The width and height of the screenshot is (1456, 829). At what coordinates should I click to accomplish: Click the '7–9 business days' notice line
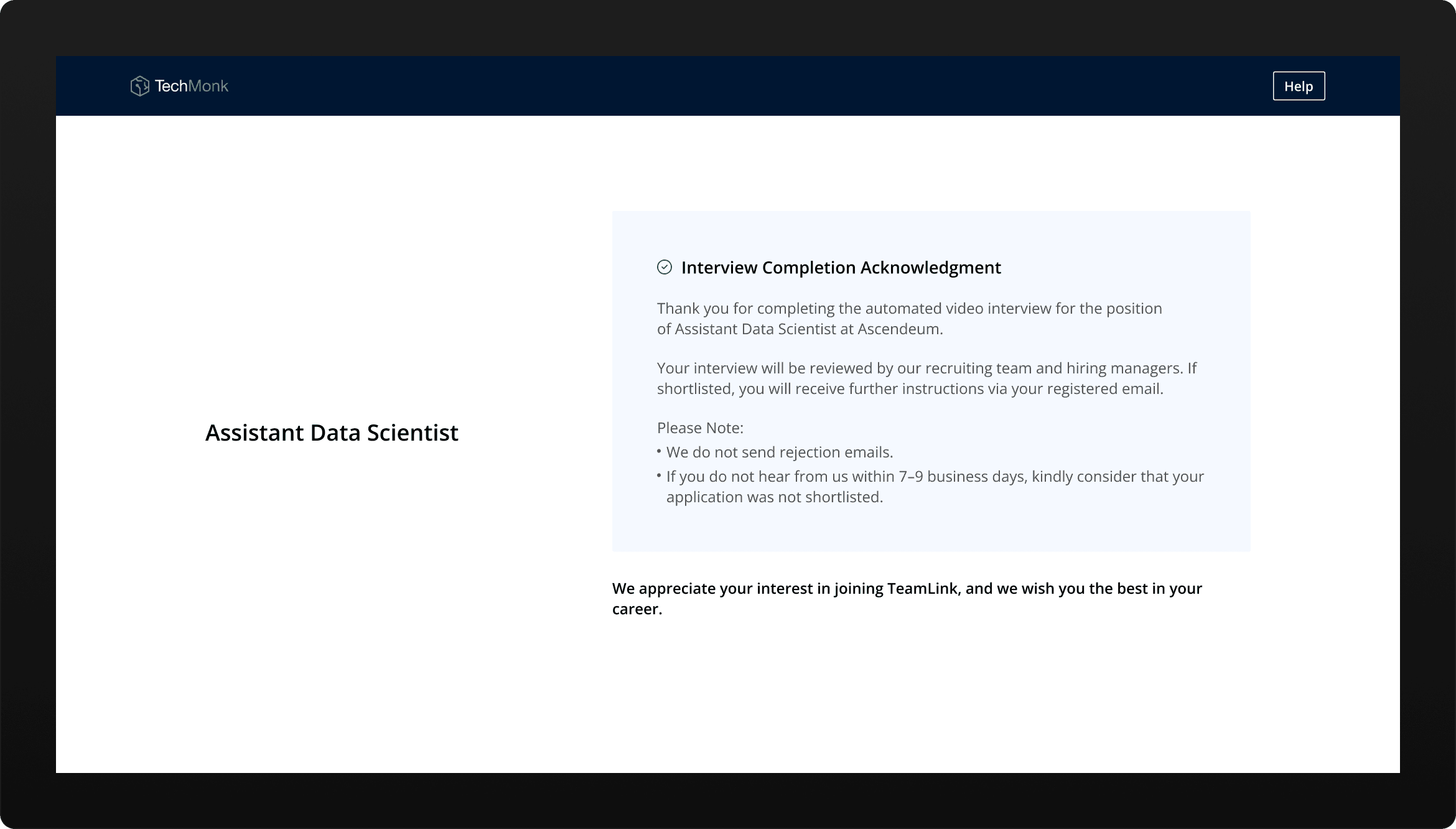tap(935, 477)
